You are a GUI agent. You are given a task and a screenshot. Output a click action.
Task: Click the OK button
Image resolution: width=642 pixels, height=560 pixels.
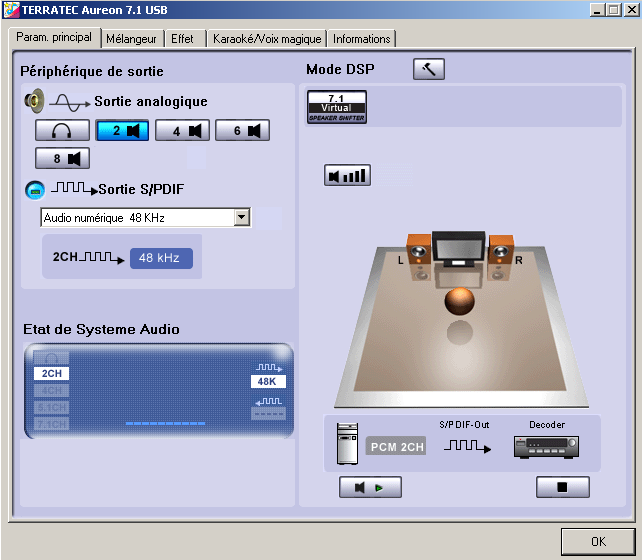pyautogui.click(x=598, y=542)
